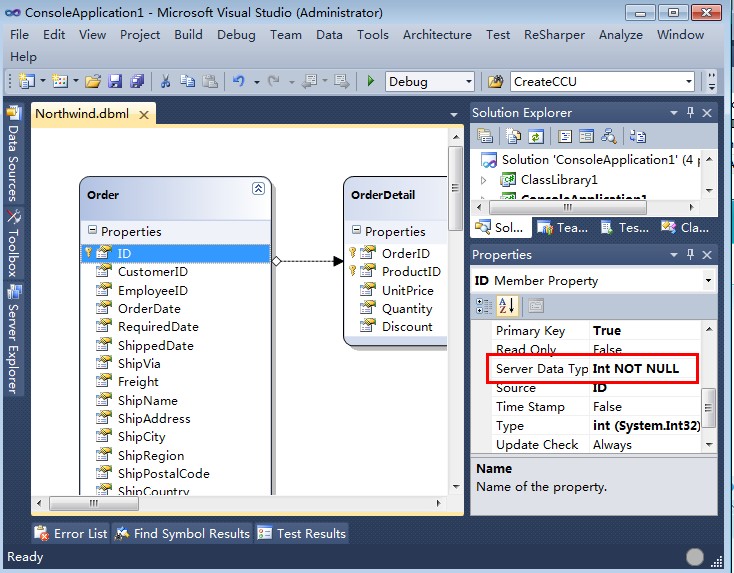
Task: Open the Error List tab
Action: pos(71,533)
